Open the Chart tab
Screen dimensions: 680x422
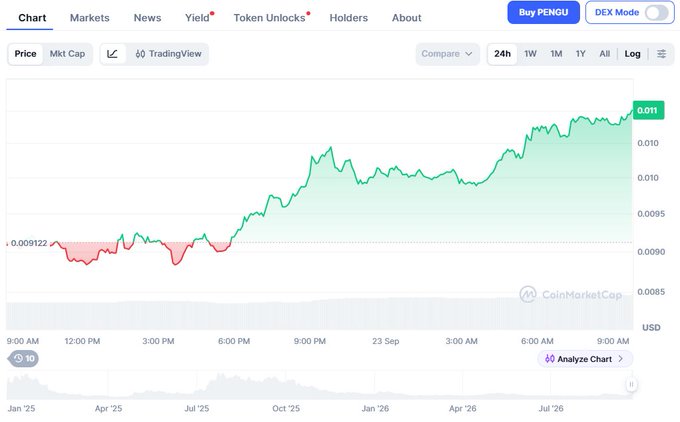click(x=32, y=18)
